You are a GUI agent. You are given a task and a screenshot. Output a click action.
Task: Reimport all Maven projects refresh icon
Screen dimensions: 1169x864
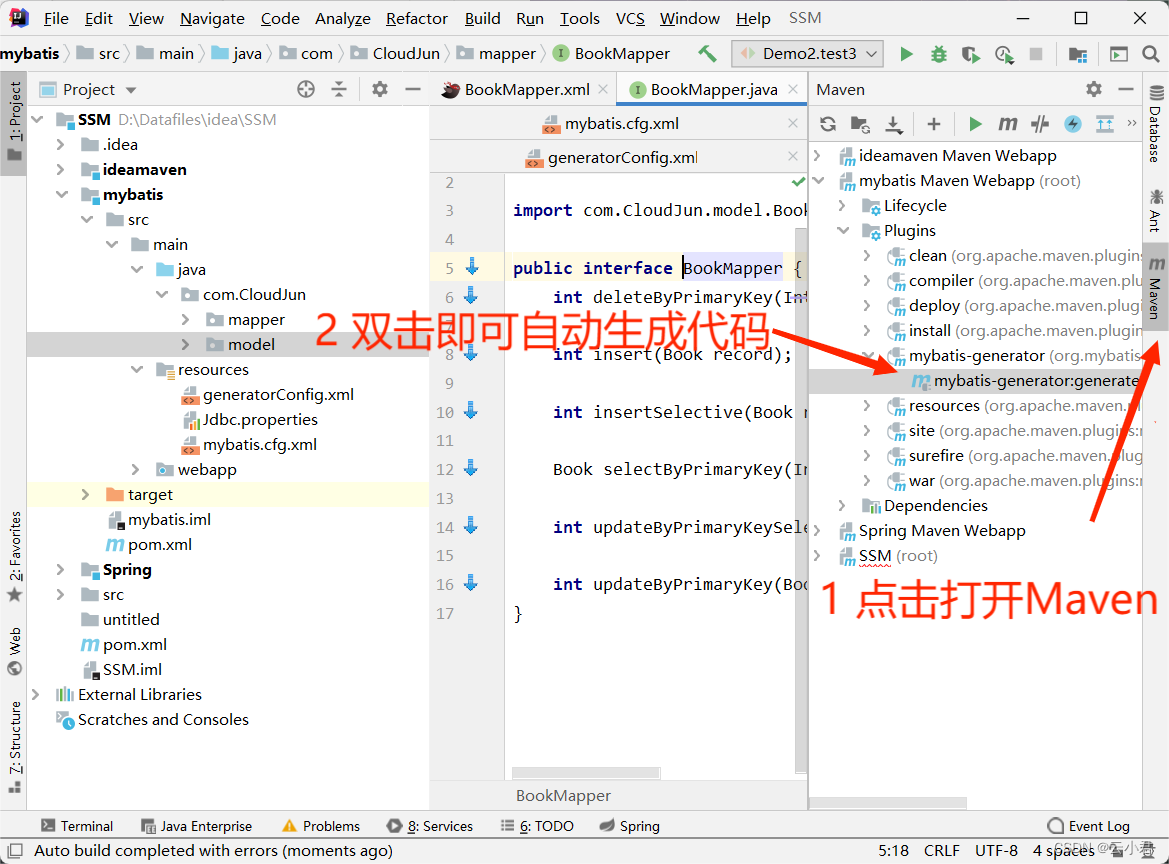tap(828, 124)
